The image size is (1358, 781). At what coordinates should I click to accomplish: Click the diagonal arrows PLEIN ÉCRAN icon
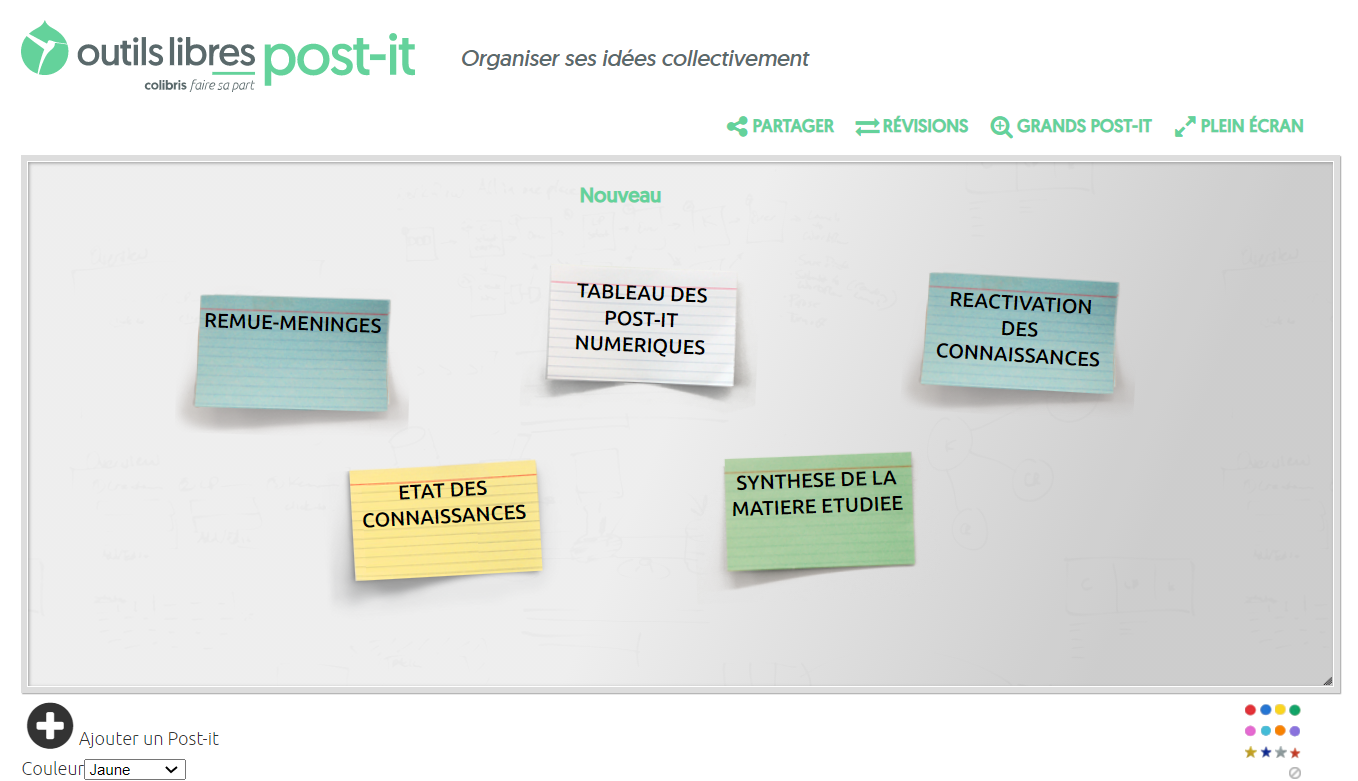(x=1184, y=126)
